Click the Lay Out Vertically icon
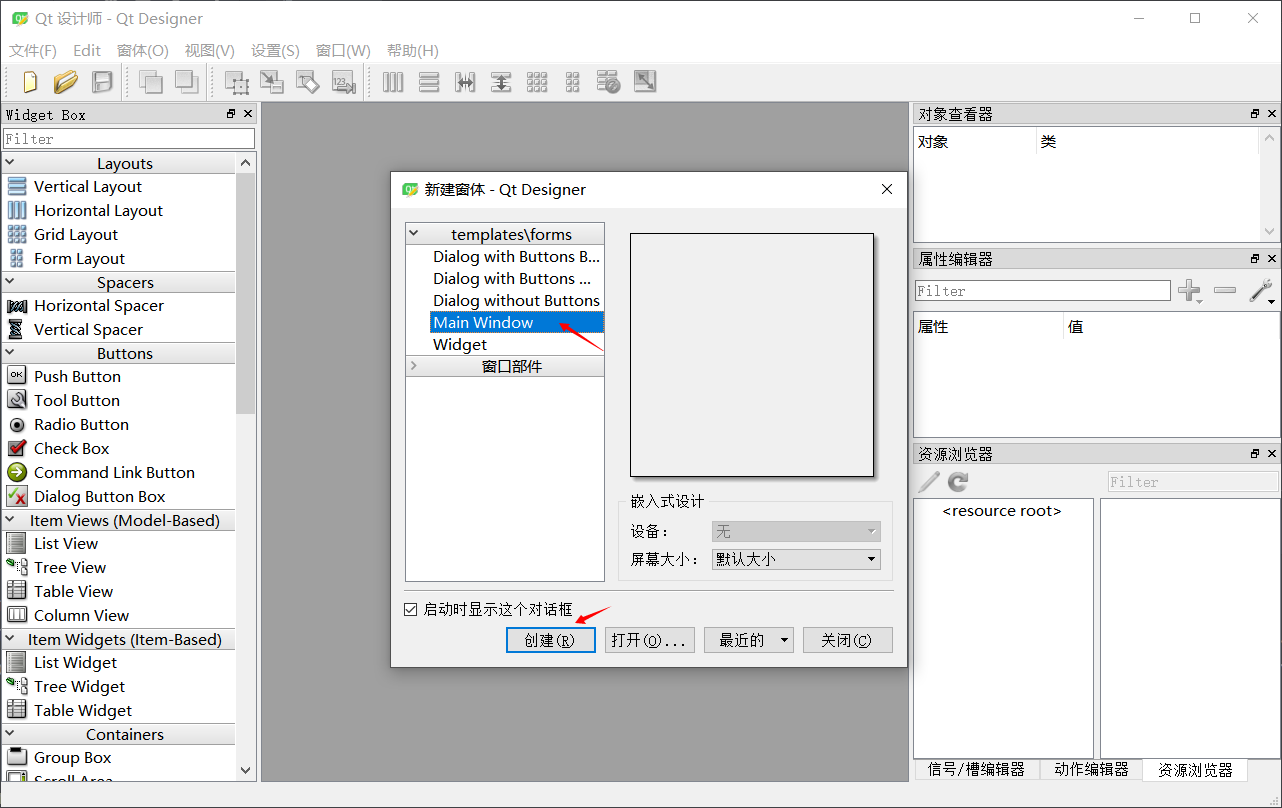The height and width of the screenshot is (808, 1282). 429,82
